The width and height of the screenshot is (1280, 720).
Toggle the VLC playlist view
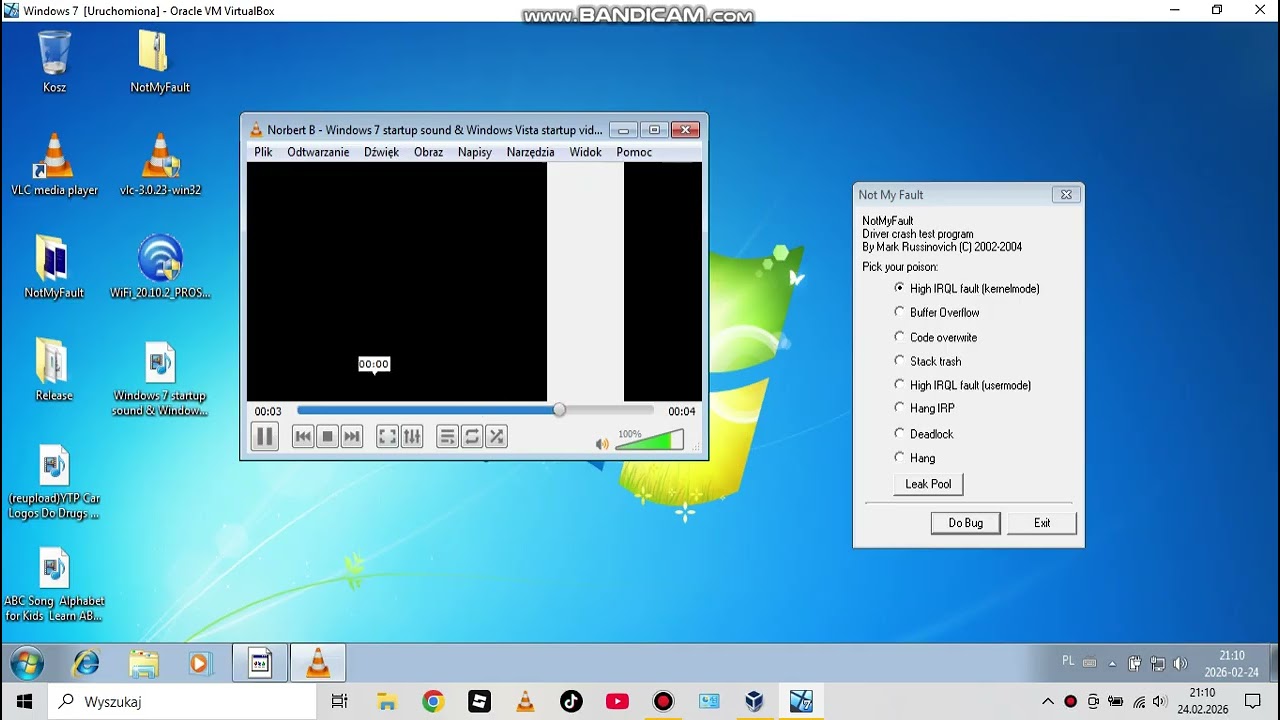[447, 436]
